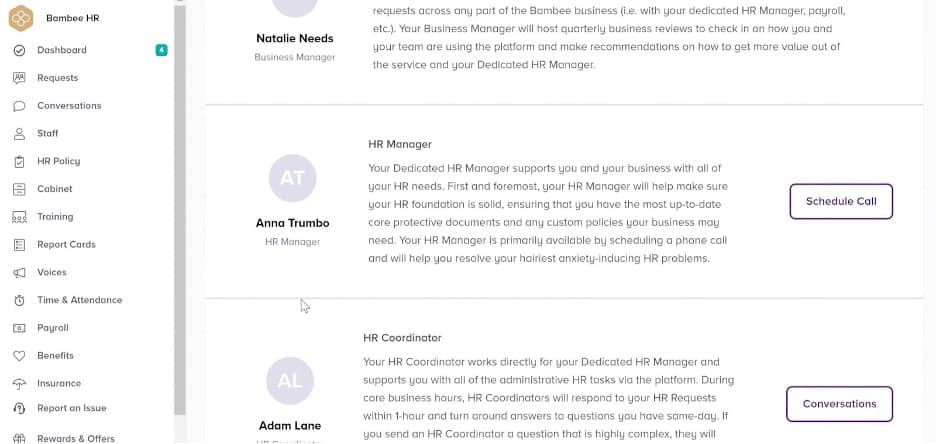Click the Staff person icon

(x=19, y=133)
